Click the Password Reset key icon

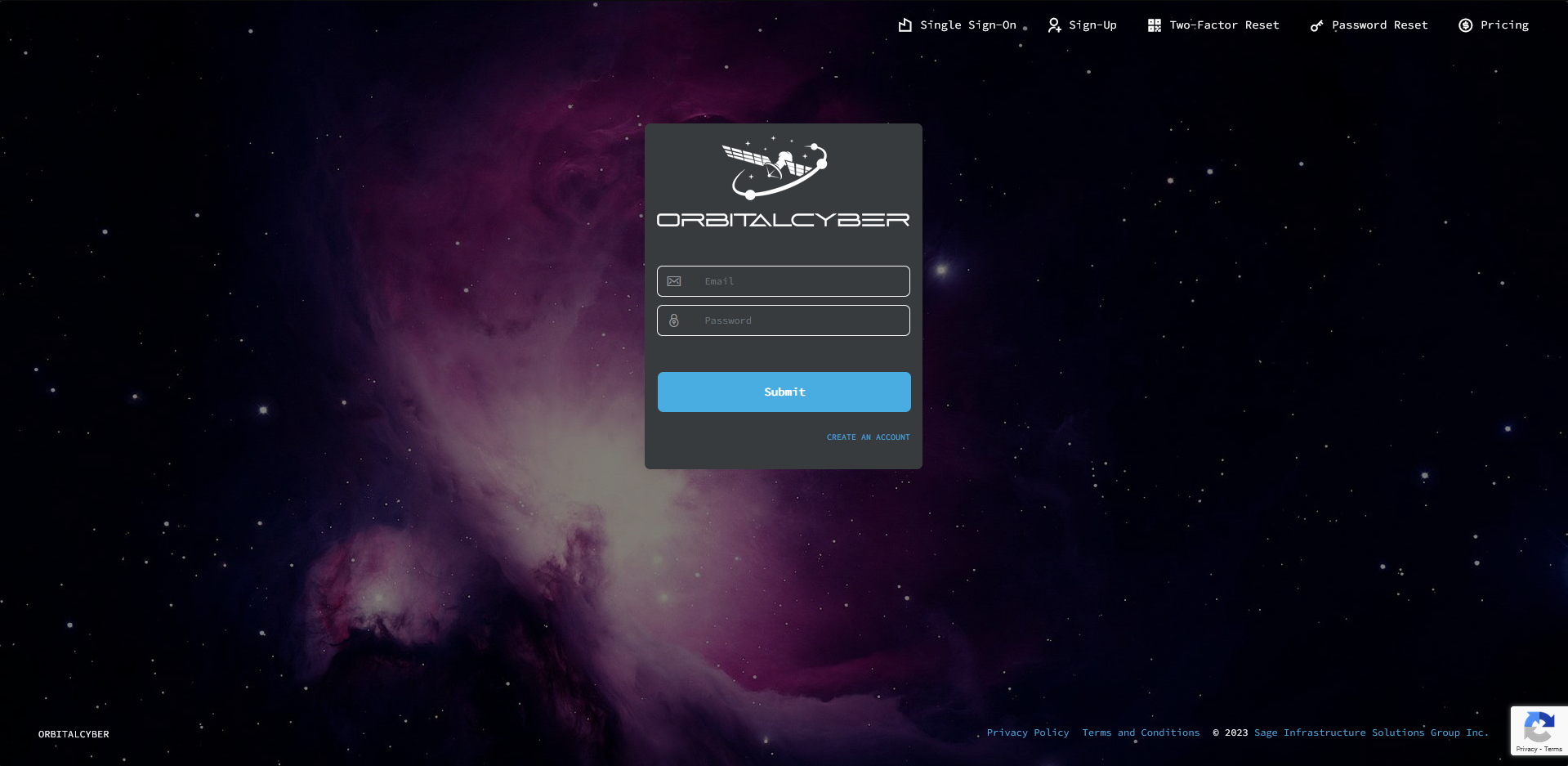(1316, 25)
